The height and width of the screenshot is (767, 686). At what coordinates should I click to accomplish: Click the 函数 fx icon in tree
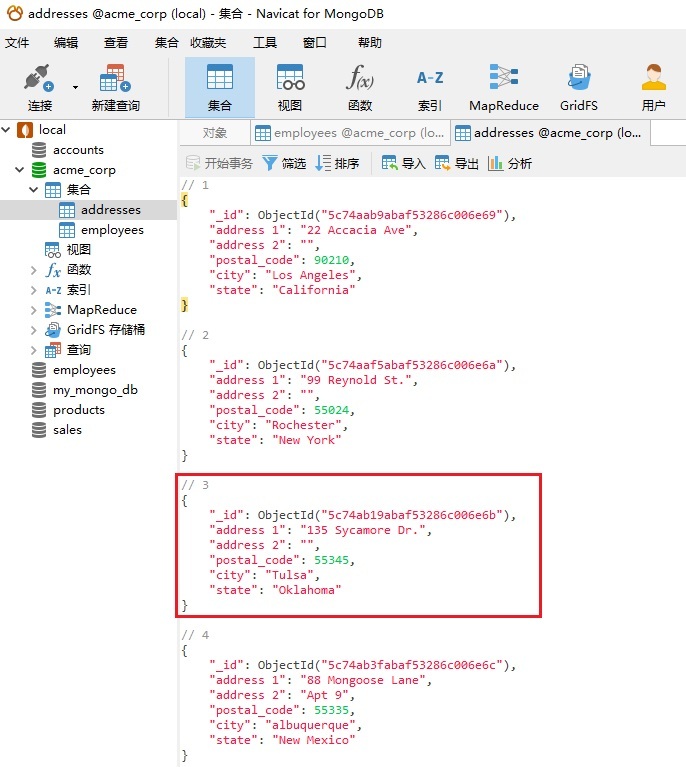point(52,270)
